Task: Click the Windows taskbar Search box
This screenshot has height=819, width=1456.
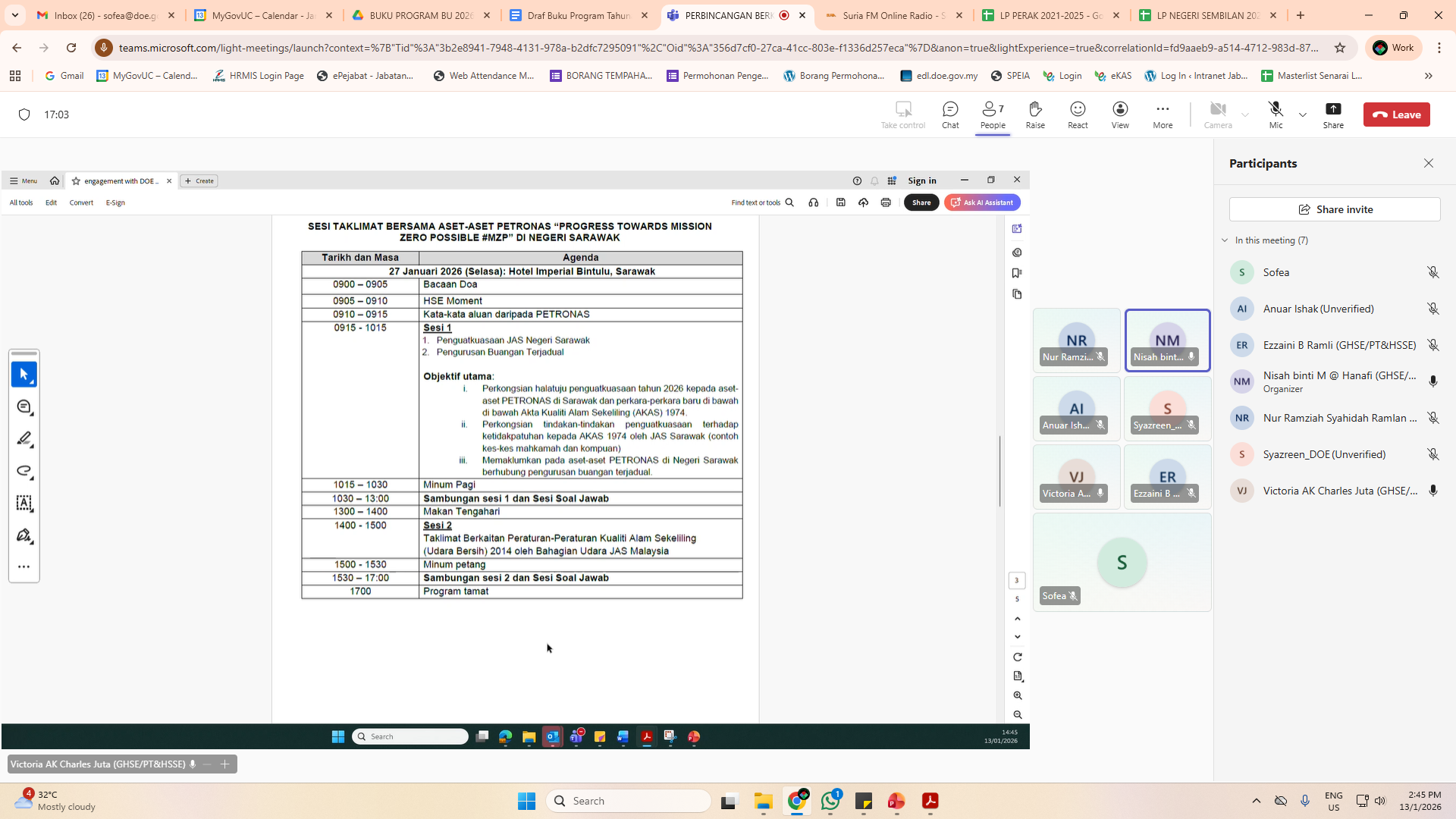Action: (629, 801)
